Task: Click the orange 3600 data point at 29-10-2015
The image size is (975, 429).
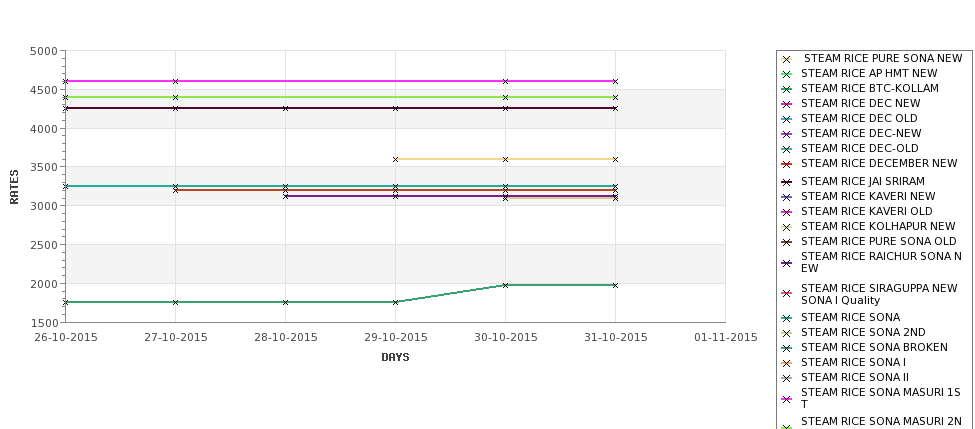Action: pyautogui.click(x=395, y=160)
